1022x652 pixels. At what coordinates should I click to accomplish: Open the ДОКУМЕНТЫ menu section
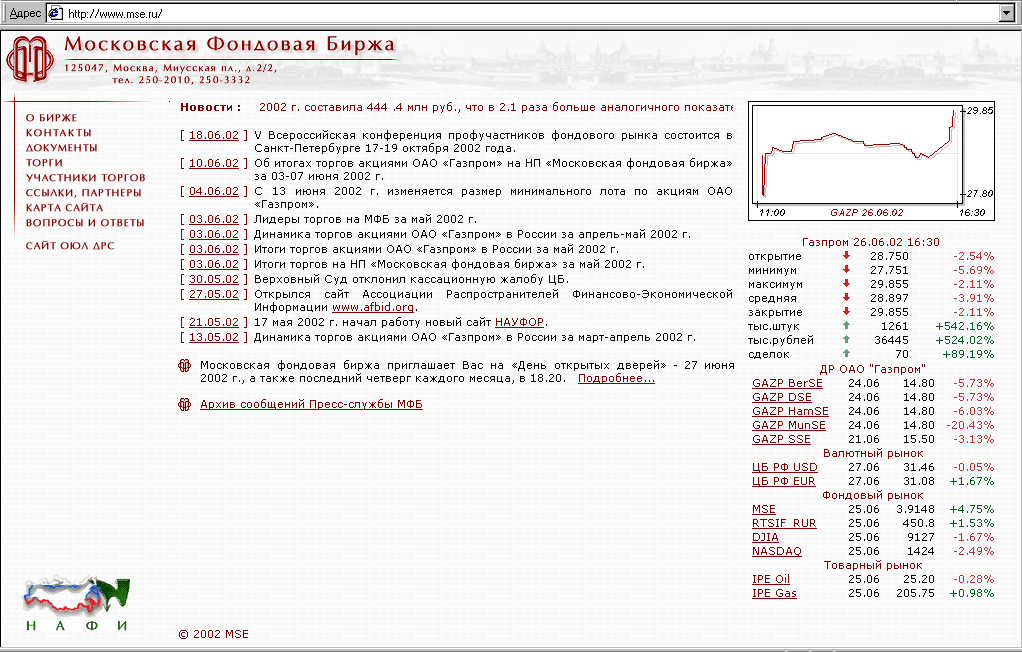point(61,148)
